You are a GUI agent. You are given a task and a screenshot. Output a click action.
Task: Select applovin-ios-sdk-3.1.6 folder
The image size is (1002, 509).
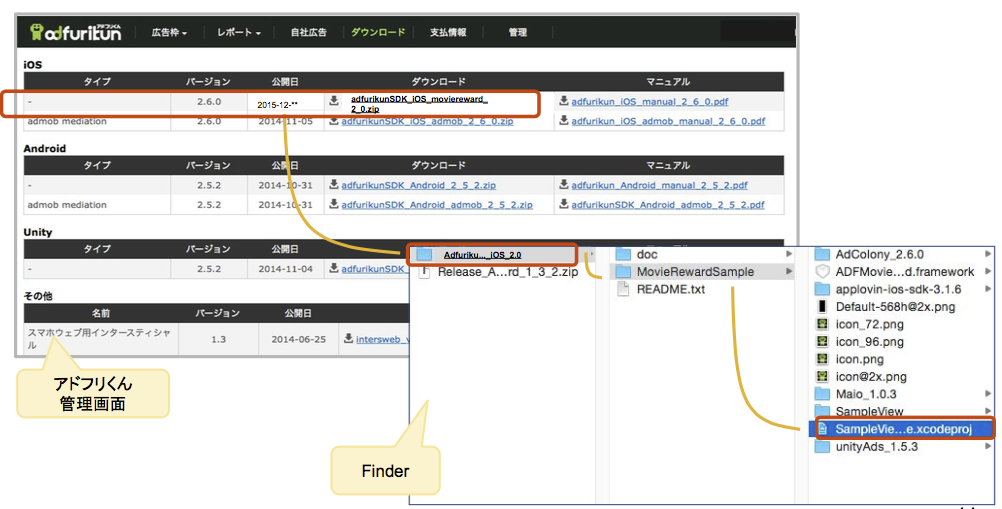[898, 289]
